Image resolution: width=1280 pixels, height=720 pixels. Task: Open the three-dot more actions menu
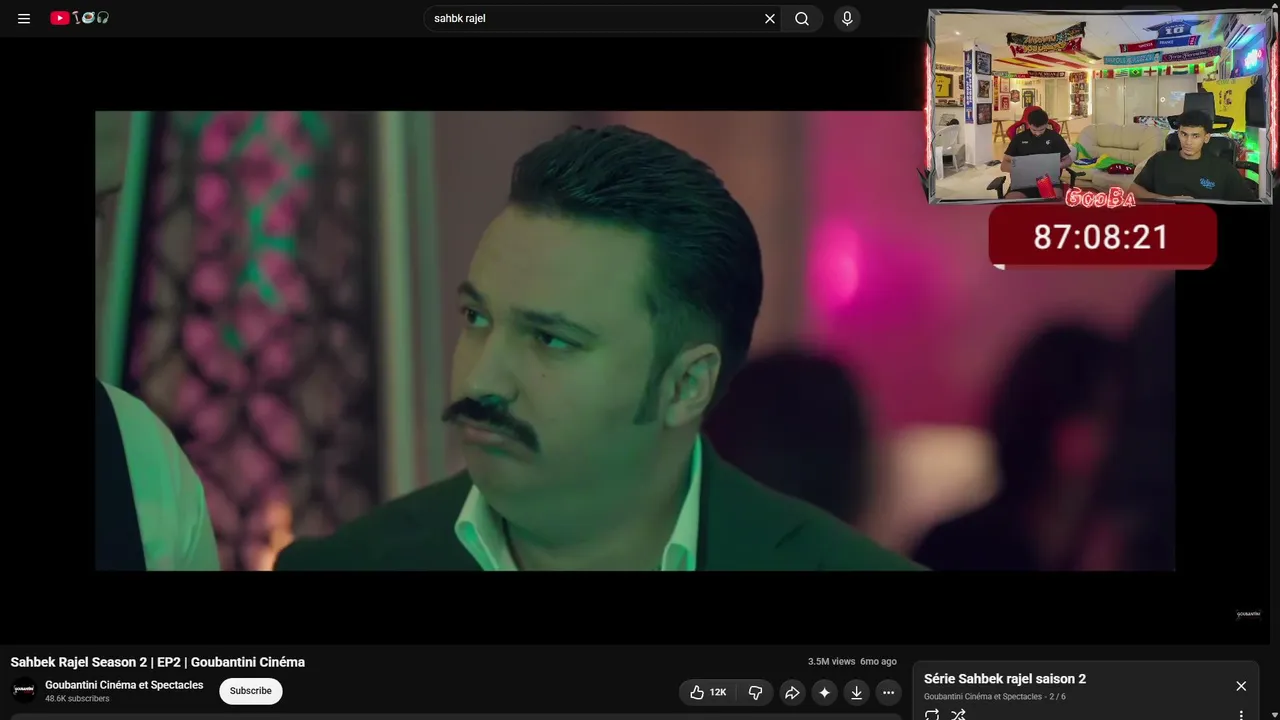click(888, 692)
